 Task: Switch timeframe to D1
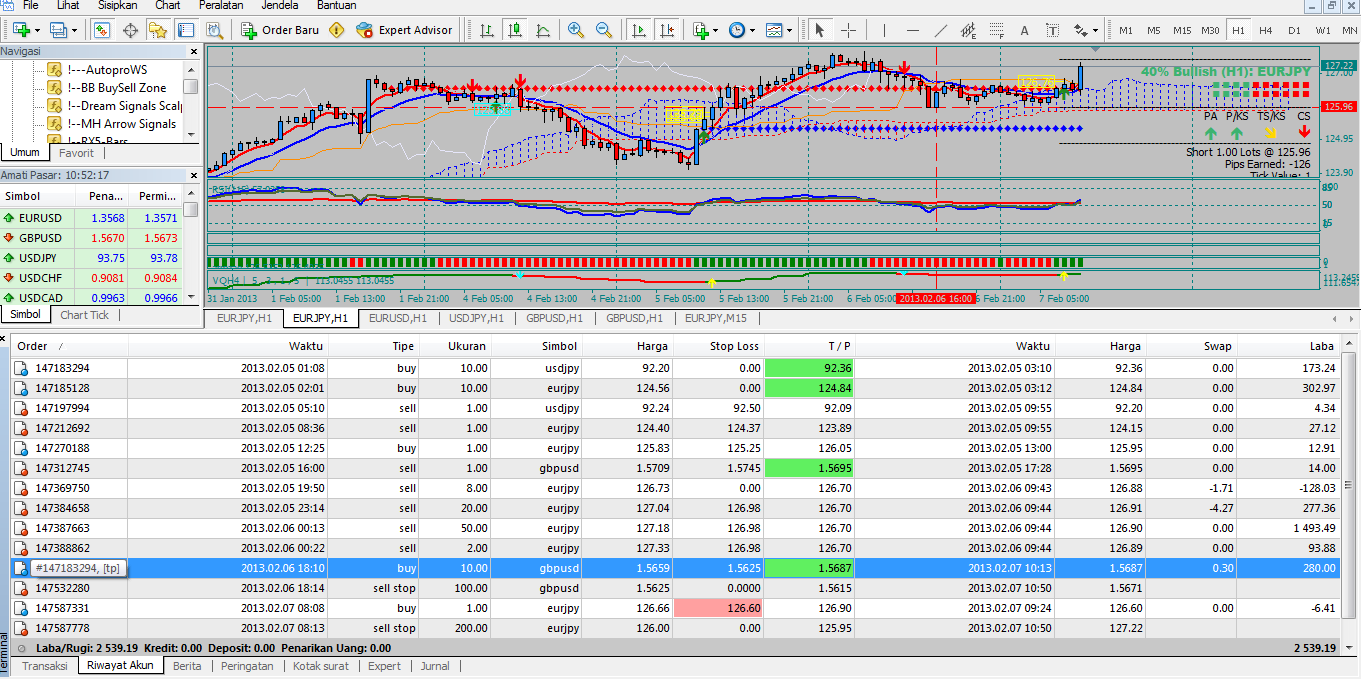(1294, 30)
